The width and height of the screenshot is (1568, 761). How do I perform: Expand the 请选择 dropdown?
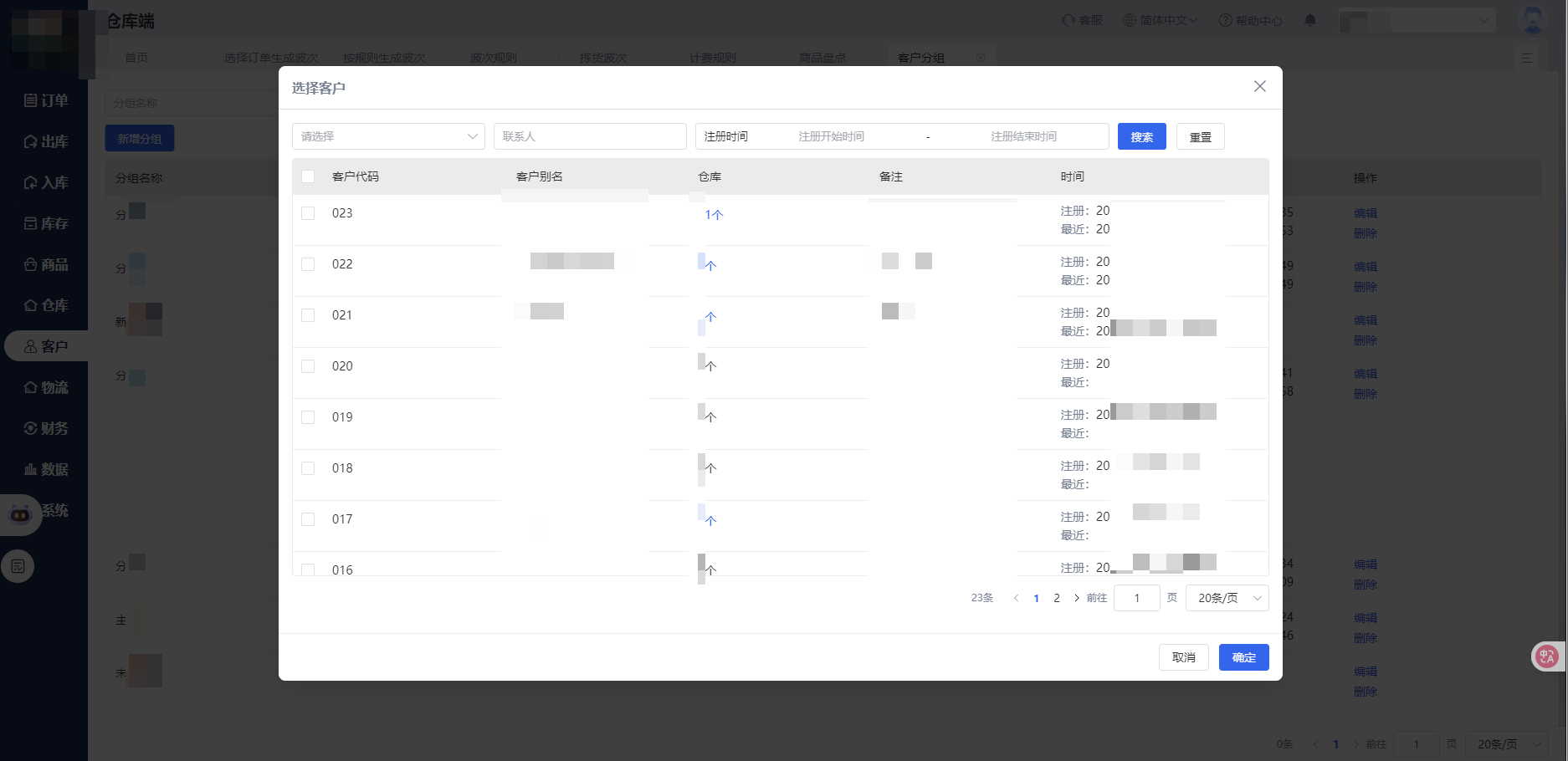point(388,136)
